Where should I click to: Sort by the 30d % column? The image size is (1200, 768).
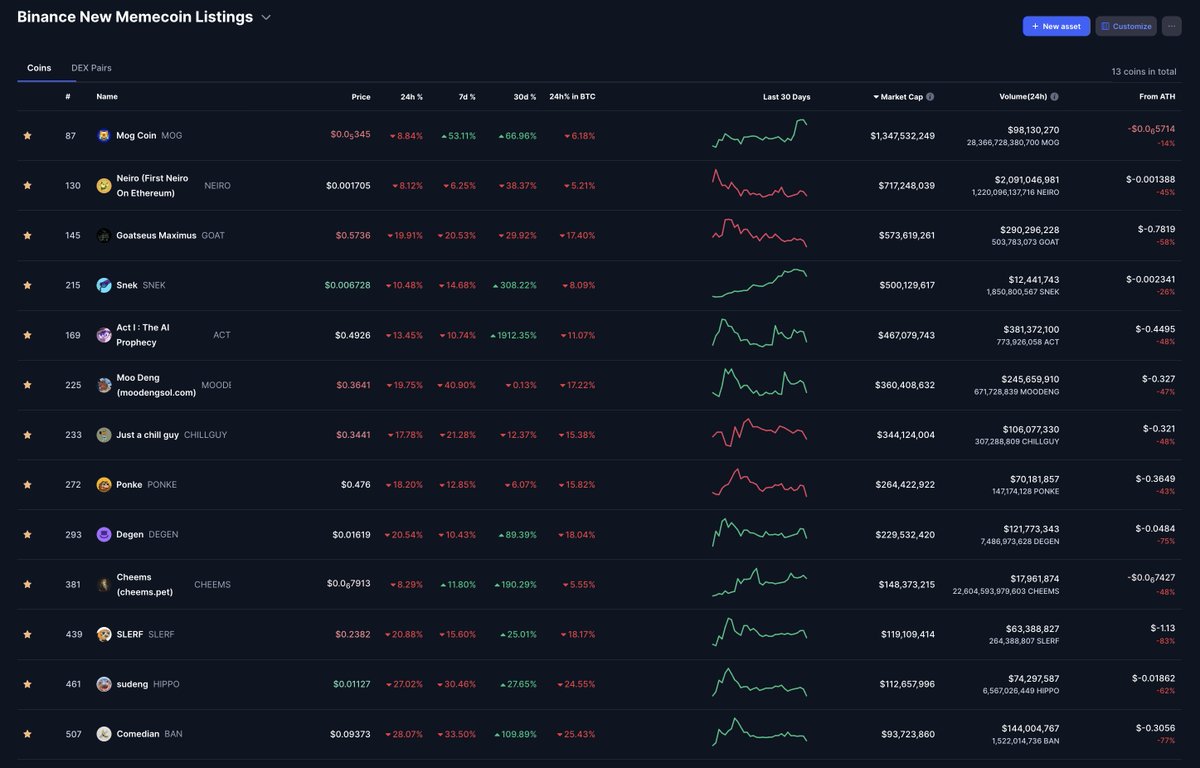tap(526, 97)
